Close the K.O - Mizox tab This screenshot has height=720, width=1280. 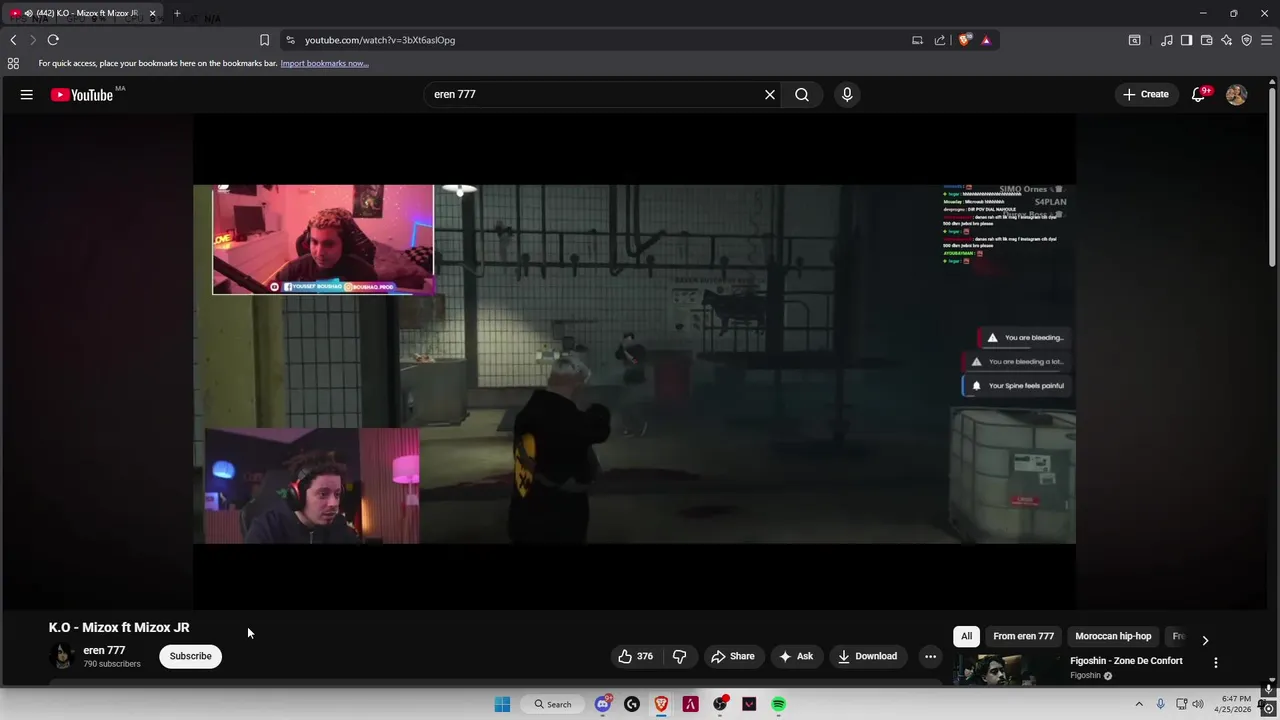point(152,13)
